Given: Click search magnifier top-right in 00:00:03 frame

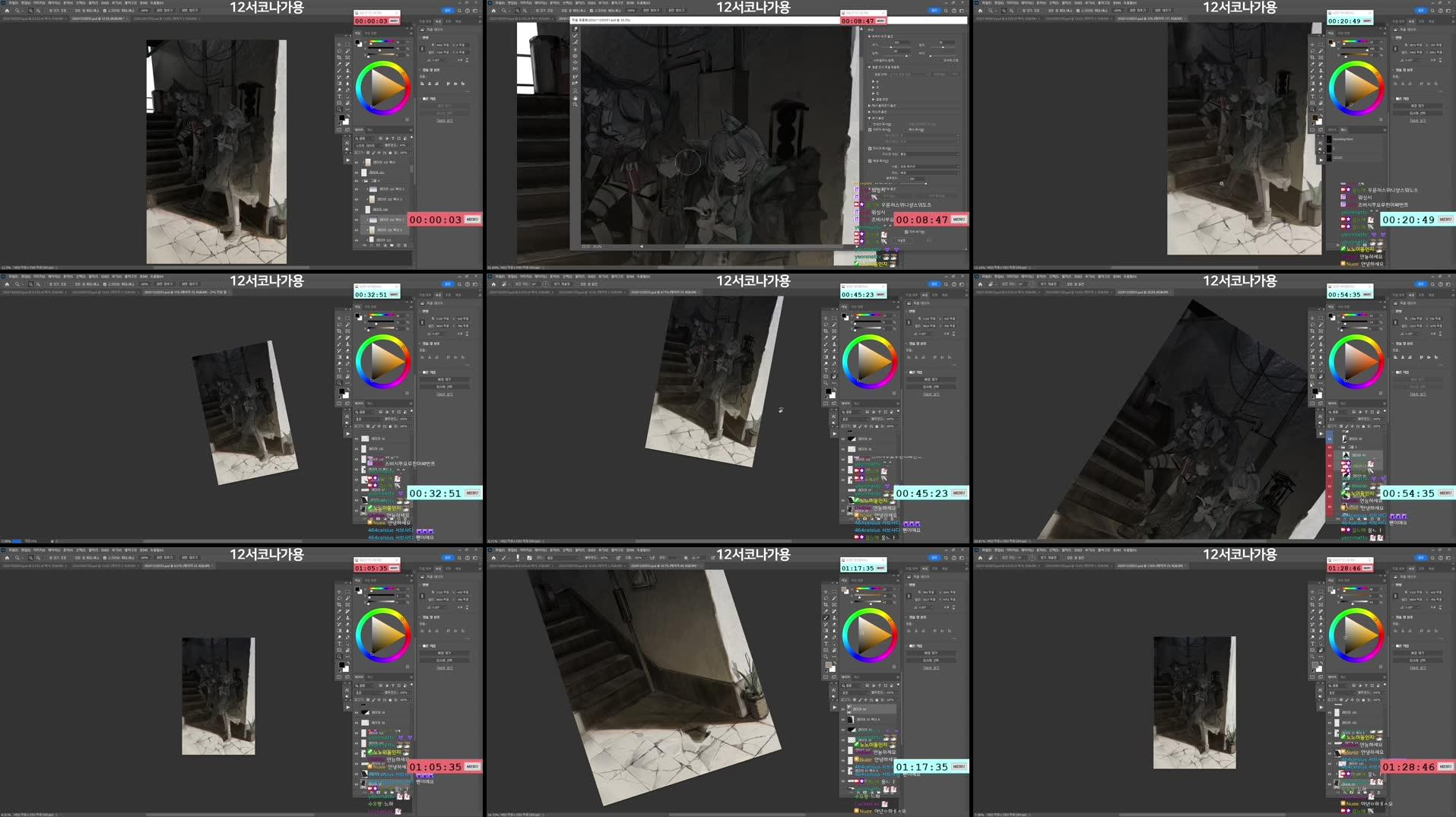Looking at the screenshot, I should tap(458, 11).
